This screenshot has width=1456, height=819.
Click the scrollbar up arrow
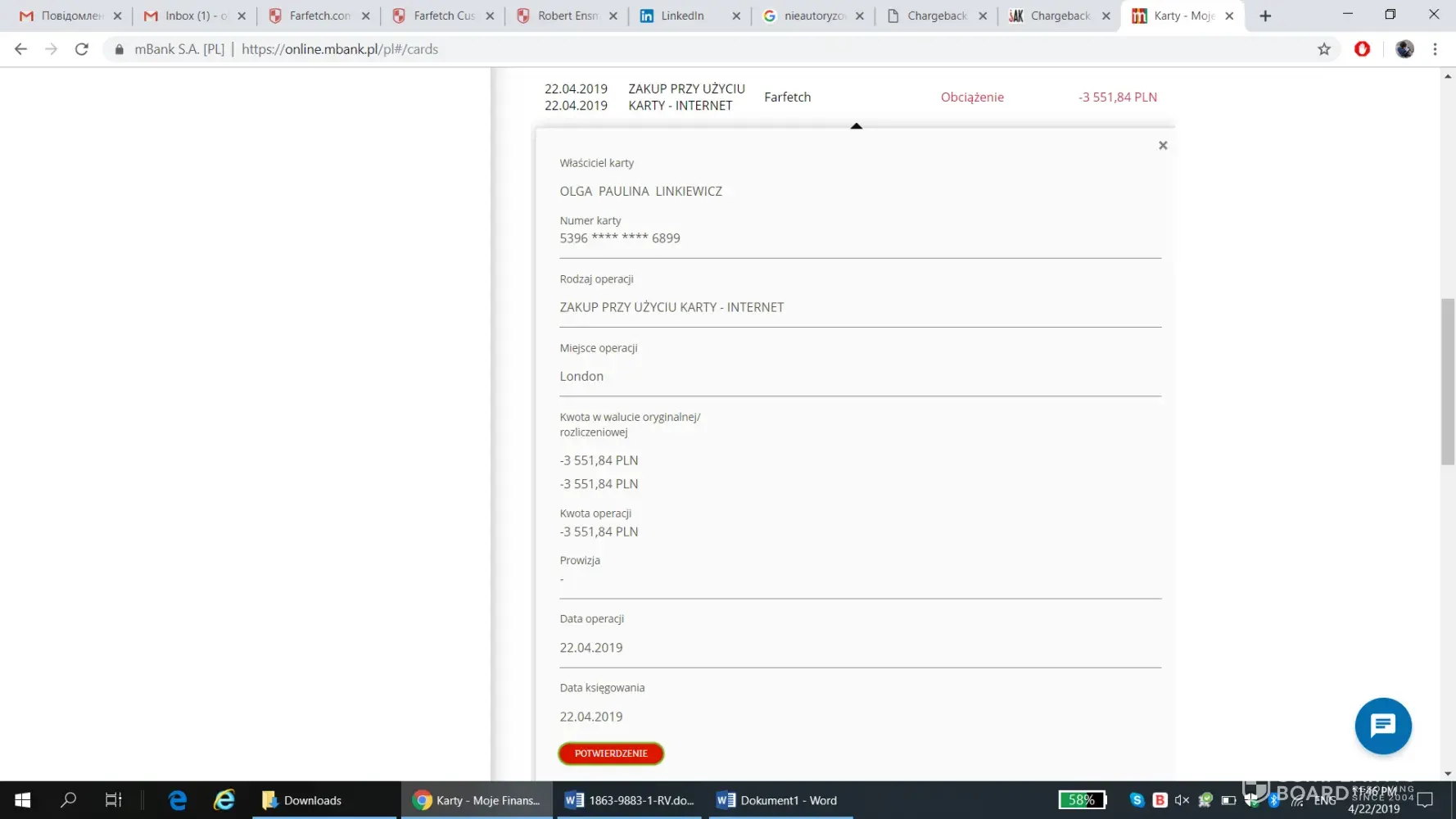[1448, 76]
